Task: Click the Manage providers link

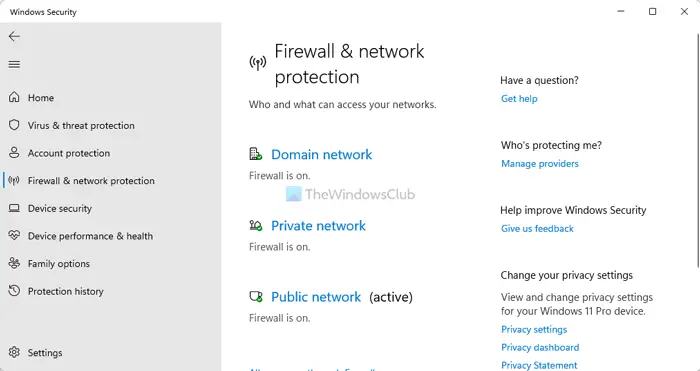Action: [x=539, y=164]
